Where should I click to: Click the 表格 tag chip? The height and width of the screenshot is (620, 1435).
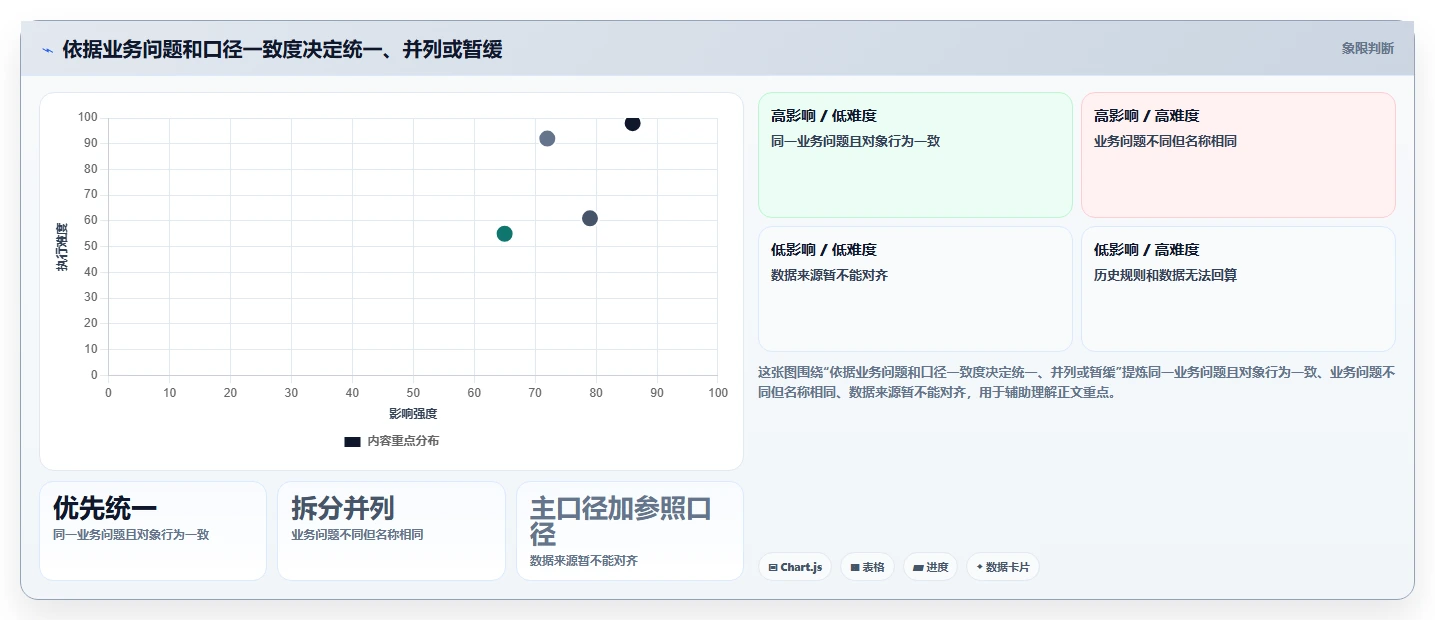867,567
